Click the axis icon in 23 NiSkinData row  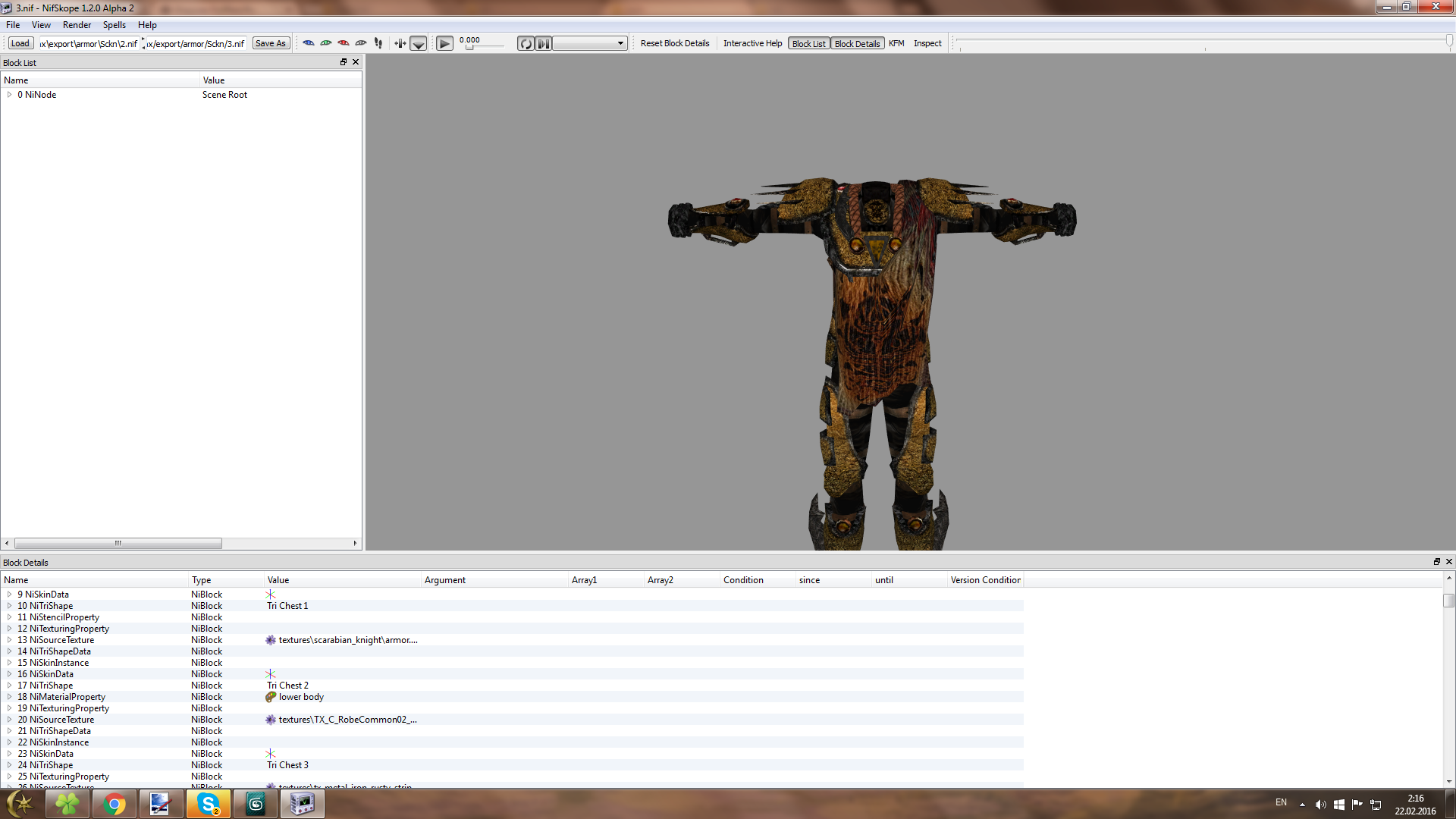pos(271,754)
